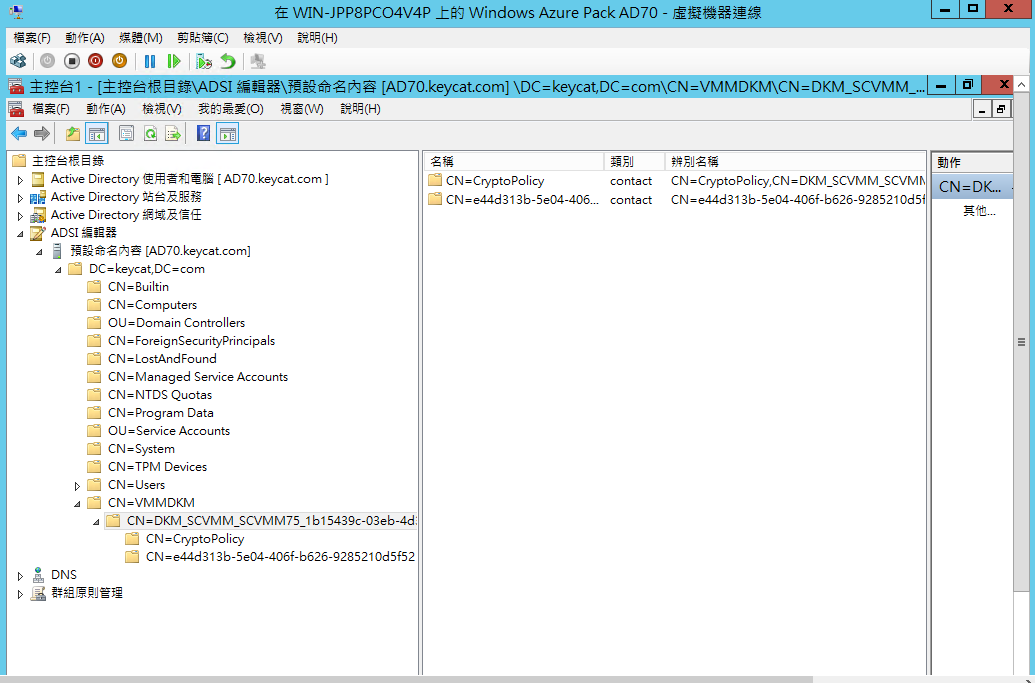Viewport: 1035px width, 683px height.
Task: Click the Refresh icon in MMC toolbar
Action: (150, 134)
